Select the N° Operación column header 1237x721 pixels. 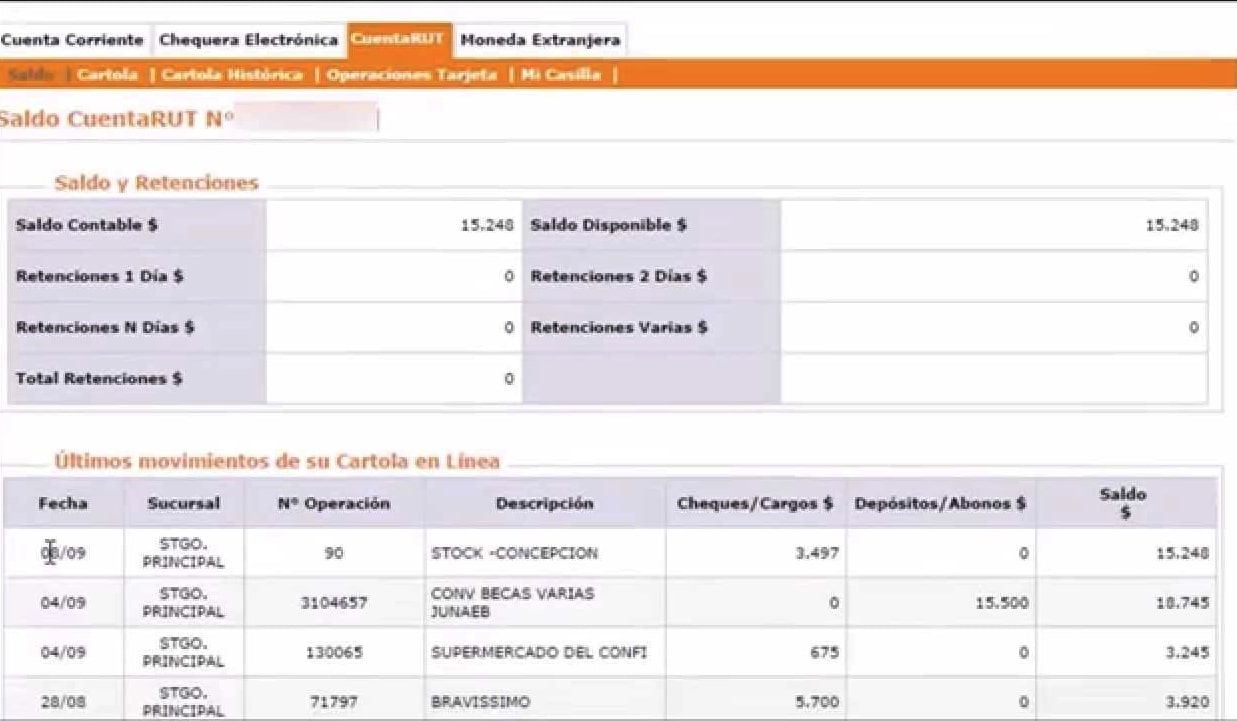[x=335, y=505]
